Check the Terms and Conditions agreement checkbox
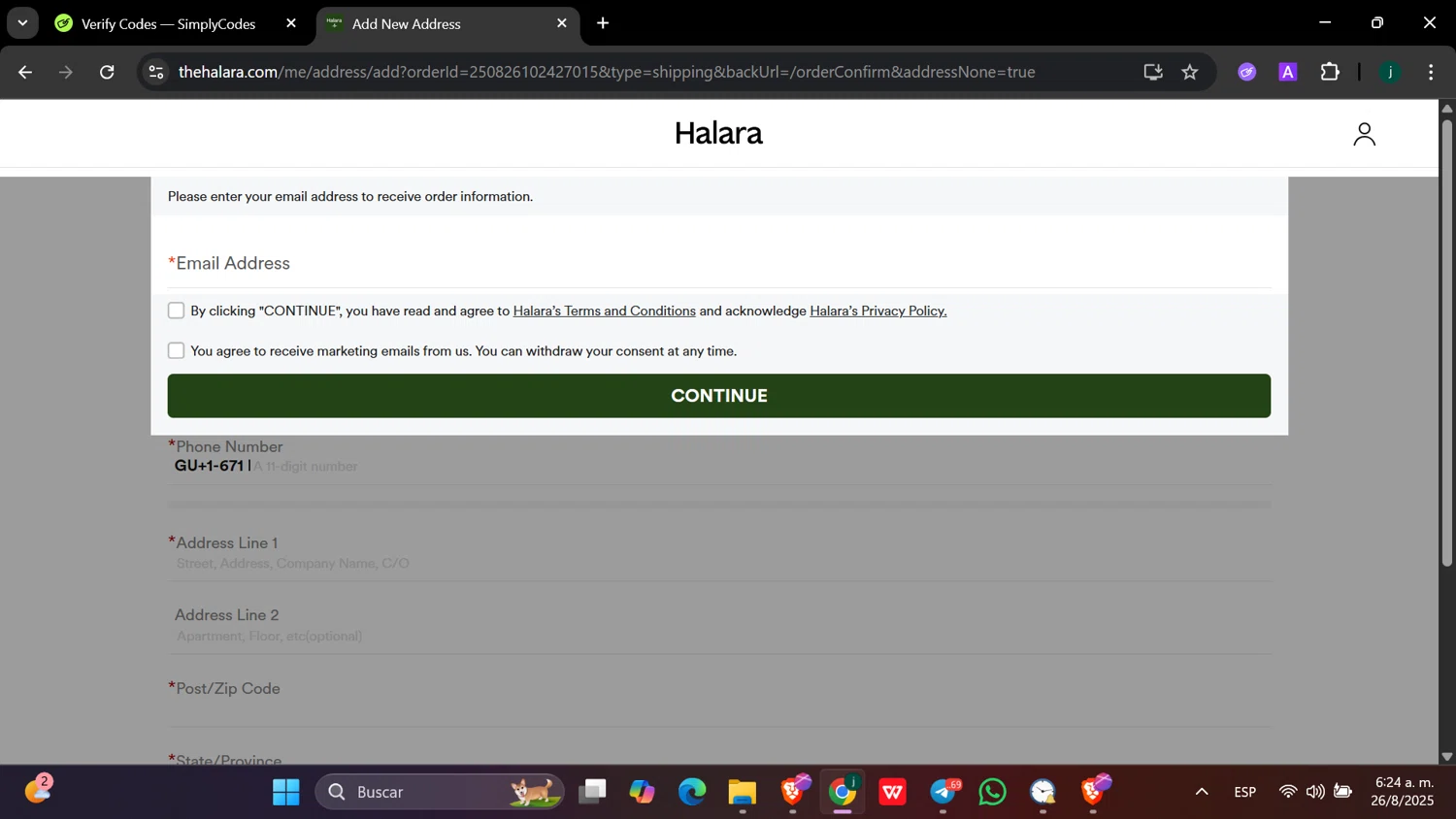 coord(176,311)
